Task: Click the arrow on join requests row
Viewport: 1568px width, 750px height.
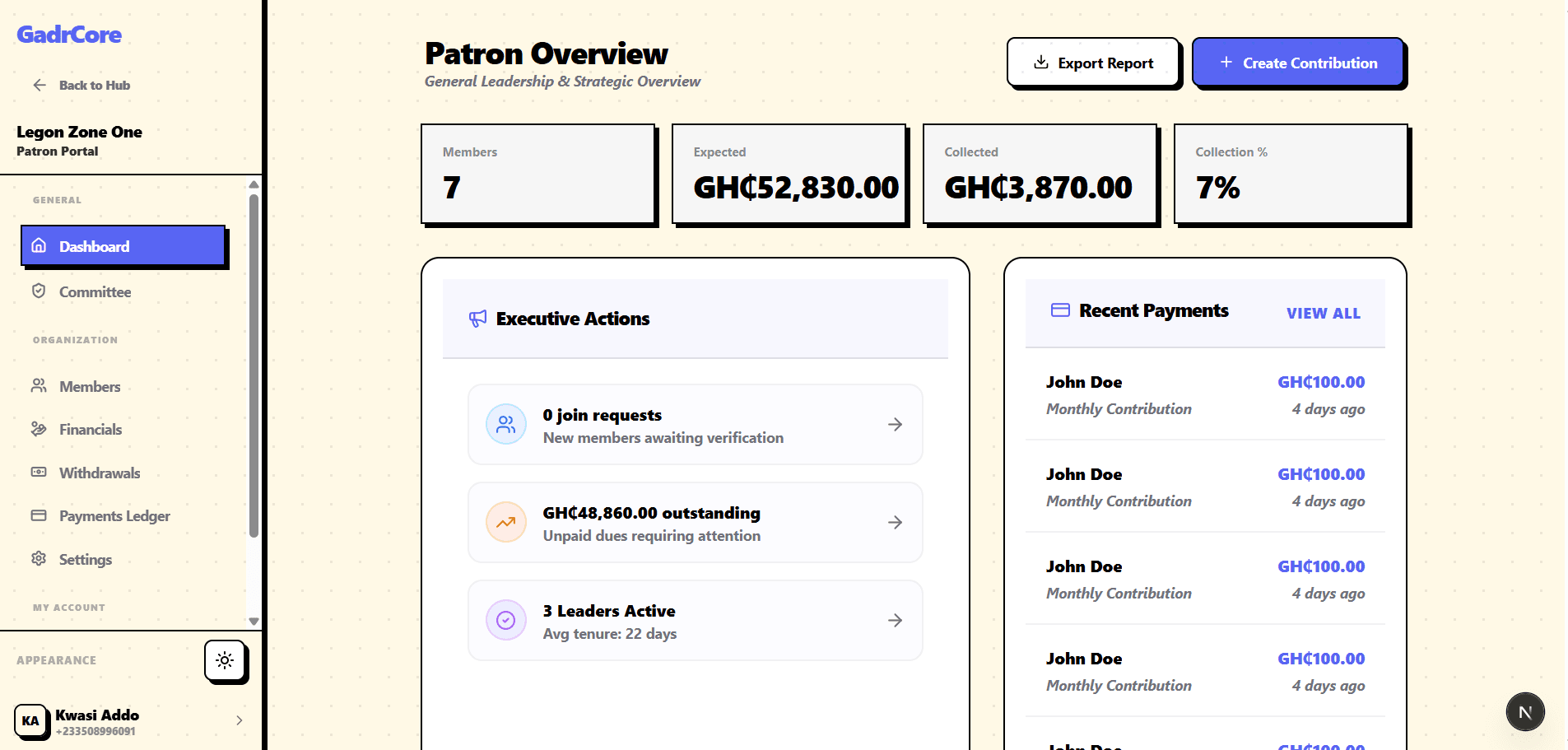Action: [x=896, y=425]
